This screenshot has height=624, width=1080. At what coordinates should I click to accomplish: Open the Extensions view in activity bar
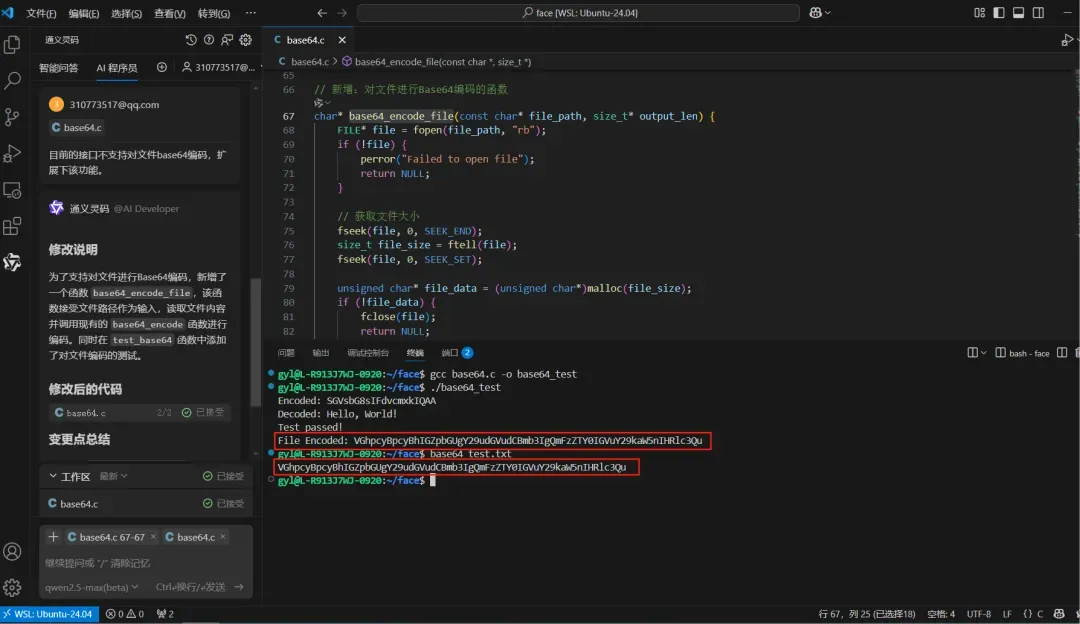coord(13,226)
